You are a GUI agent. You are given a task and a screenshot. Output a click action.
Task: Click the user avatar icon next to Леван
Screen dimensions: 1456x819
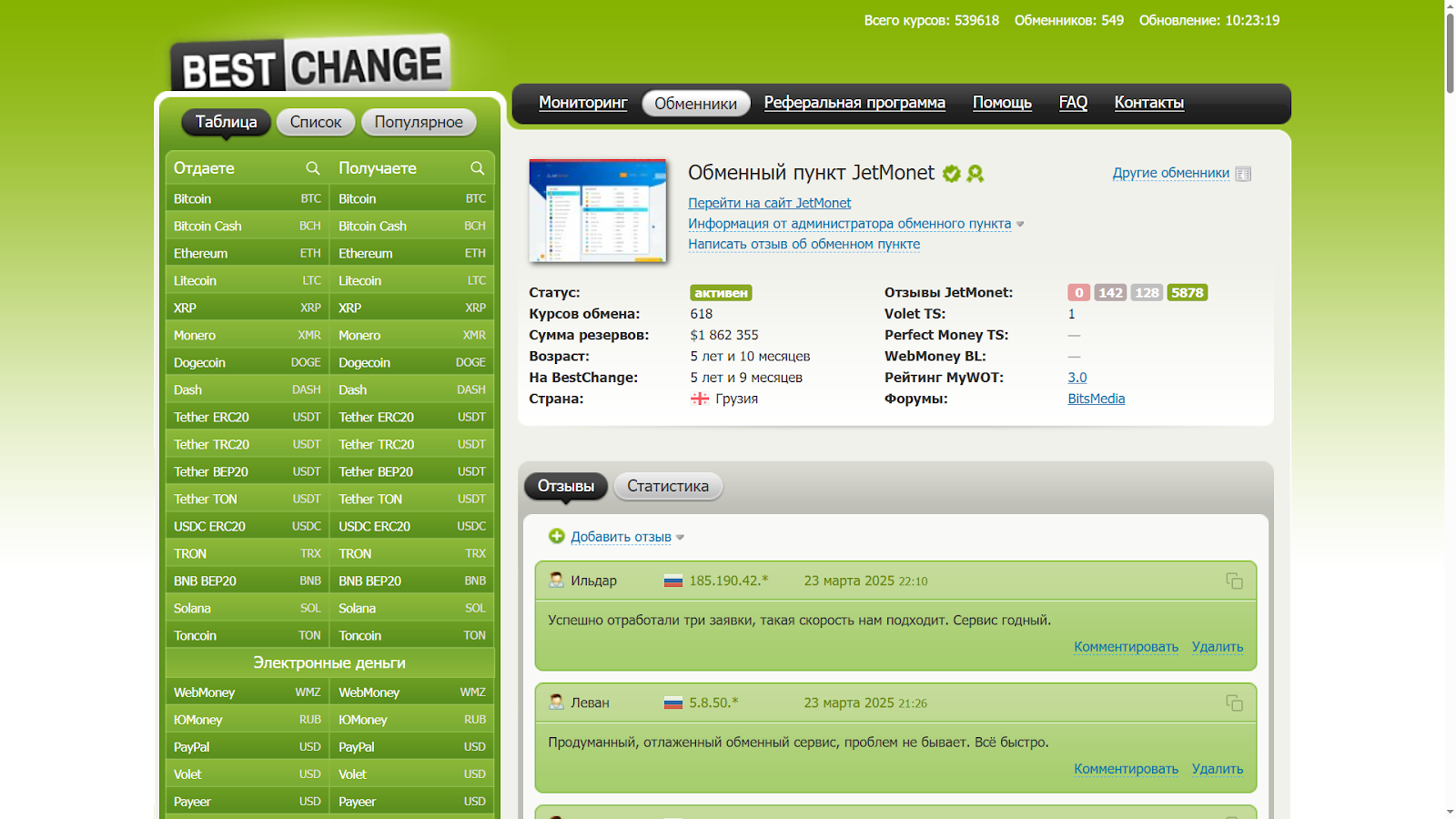coord(556,701)
